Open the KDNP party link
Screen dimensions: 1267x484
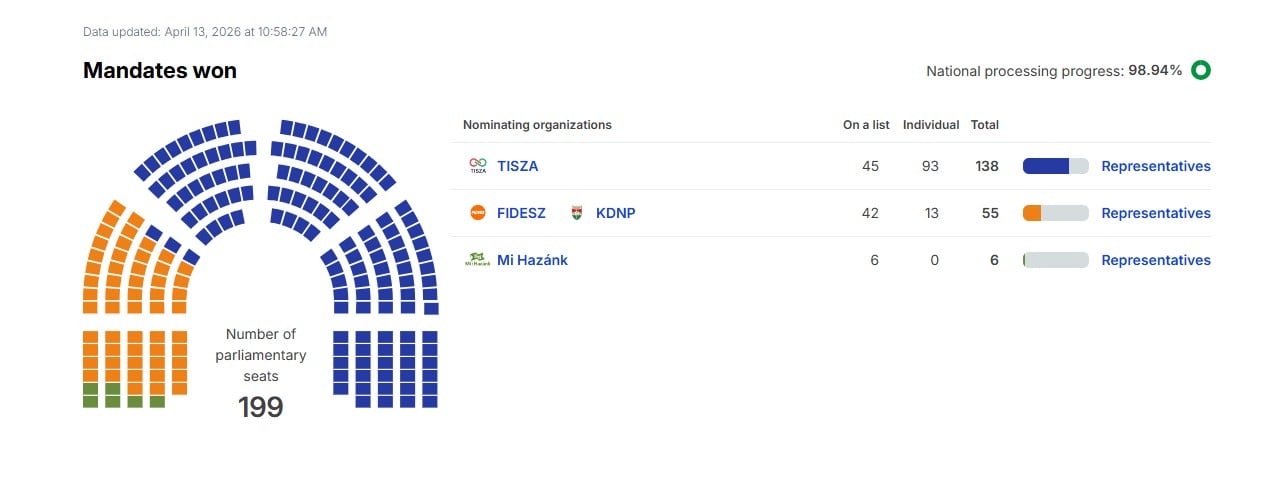(x=615, y=213)
